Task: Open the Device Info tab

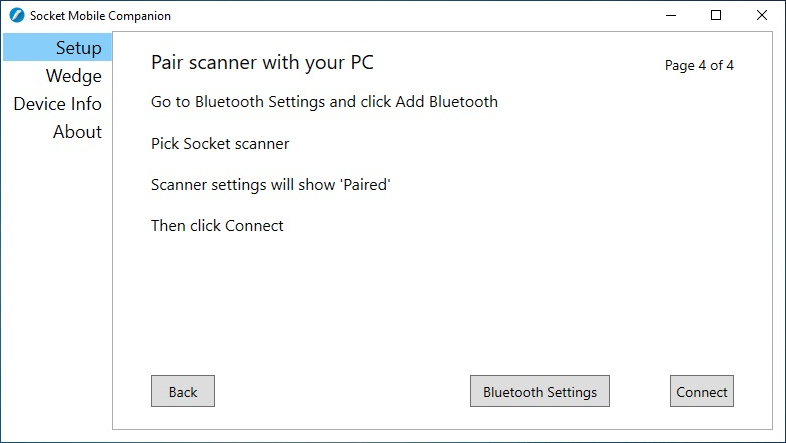Action: point(58,104)
